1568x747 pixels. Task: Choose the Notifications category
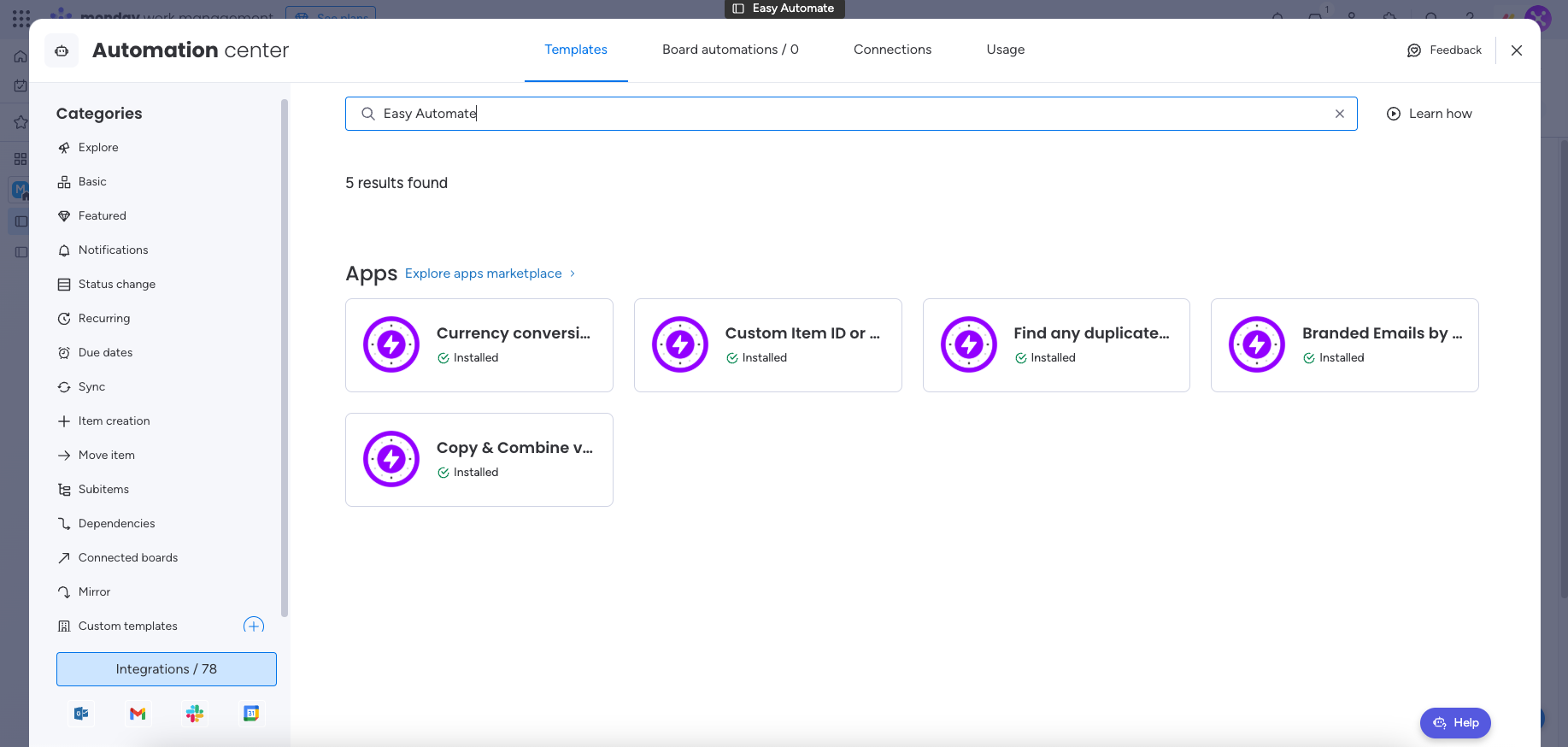tap(113, 250)
